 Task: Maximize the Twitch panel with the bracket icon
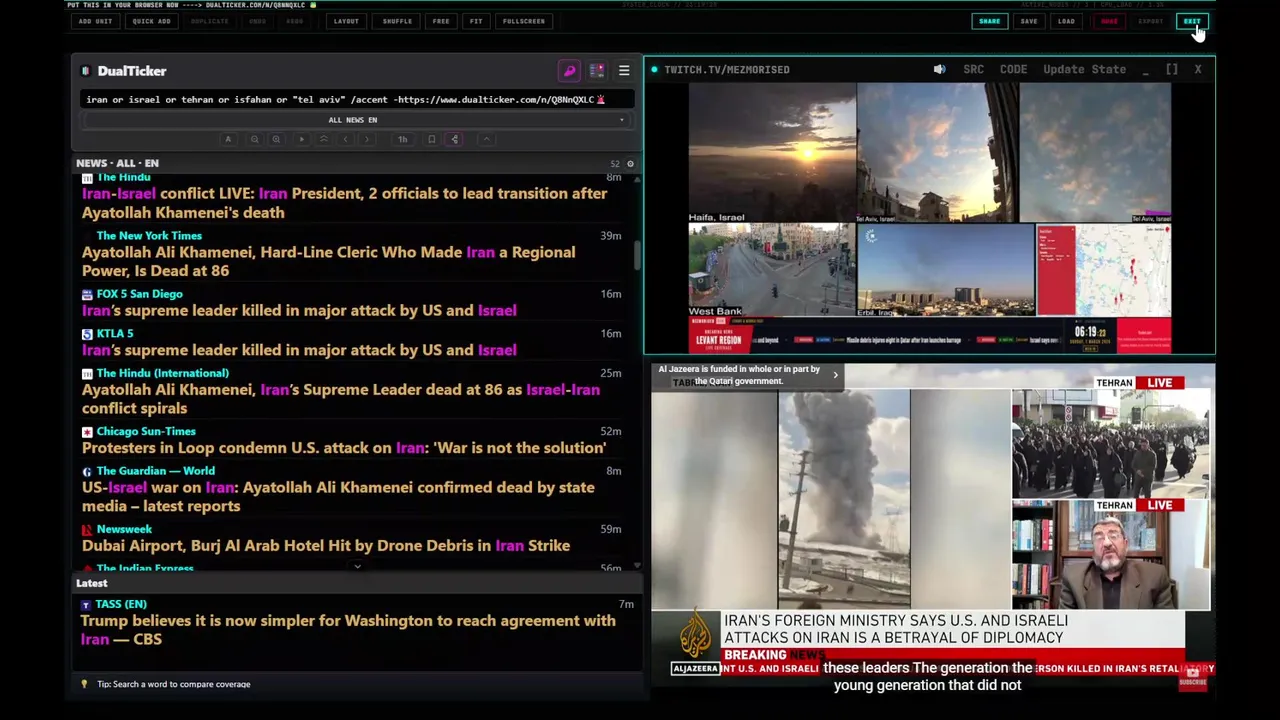pyautogui.click(x=1171, y=69)
